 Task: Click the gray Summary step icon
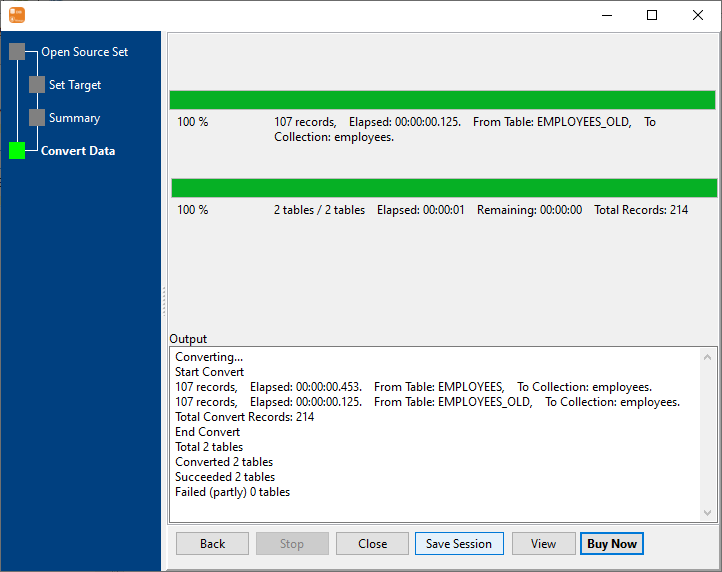[x=37, y=118]
